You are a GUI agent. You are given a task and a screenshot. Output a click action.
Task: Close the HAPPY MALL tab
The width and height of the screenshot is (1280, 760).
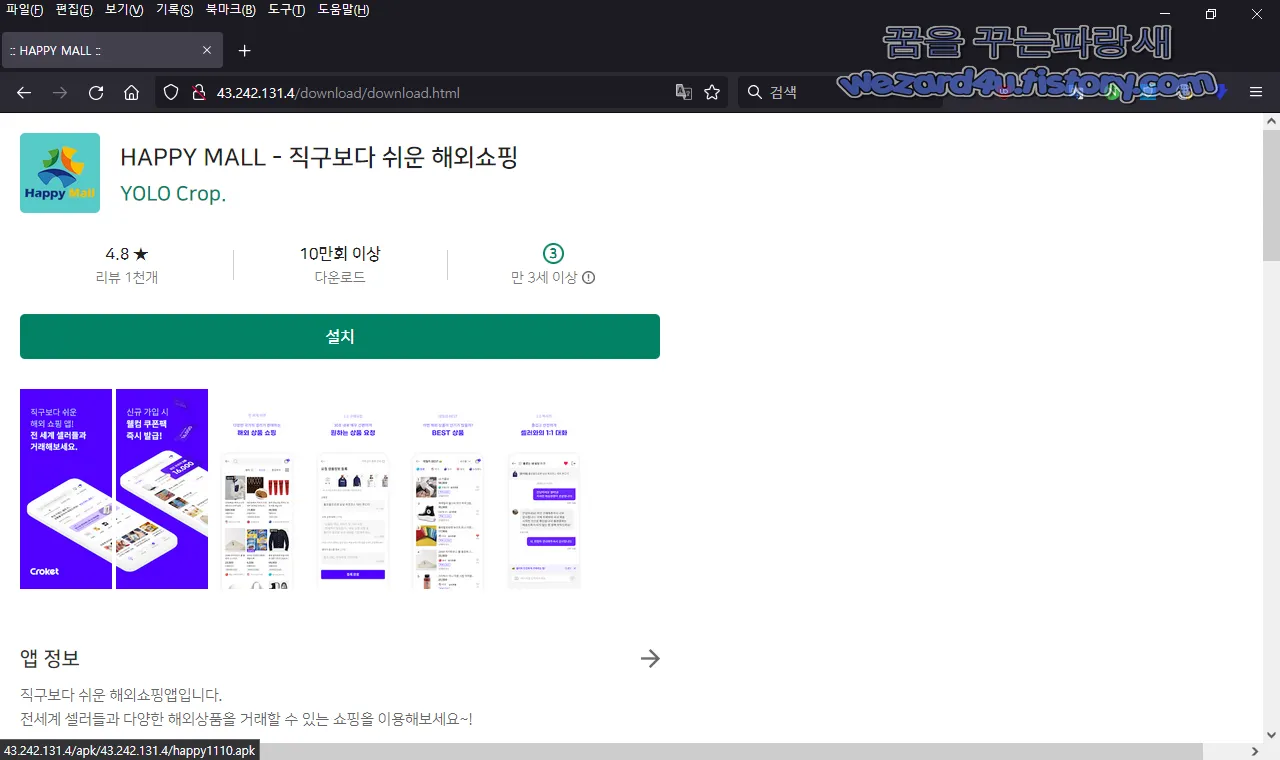(x=207, y=50)
